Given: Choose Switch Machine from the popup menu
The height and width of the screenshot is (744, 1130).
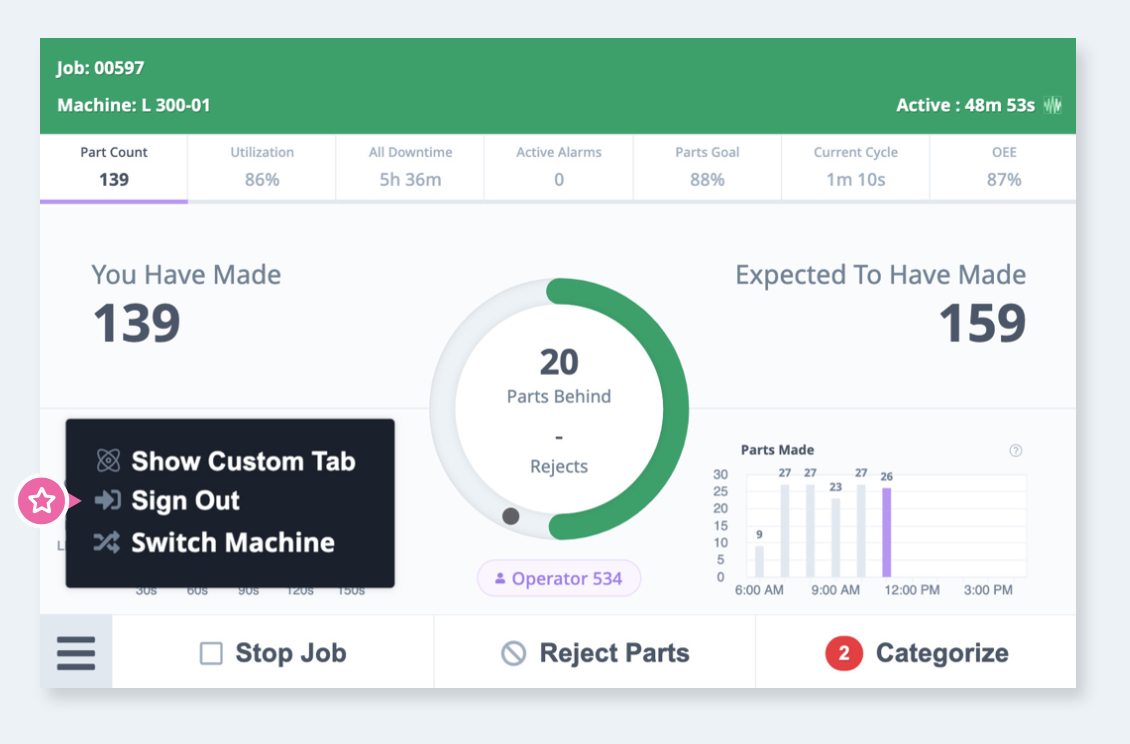Looking at the screenshot, I should tap(232, 543).
